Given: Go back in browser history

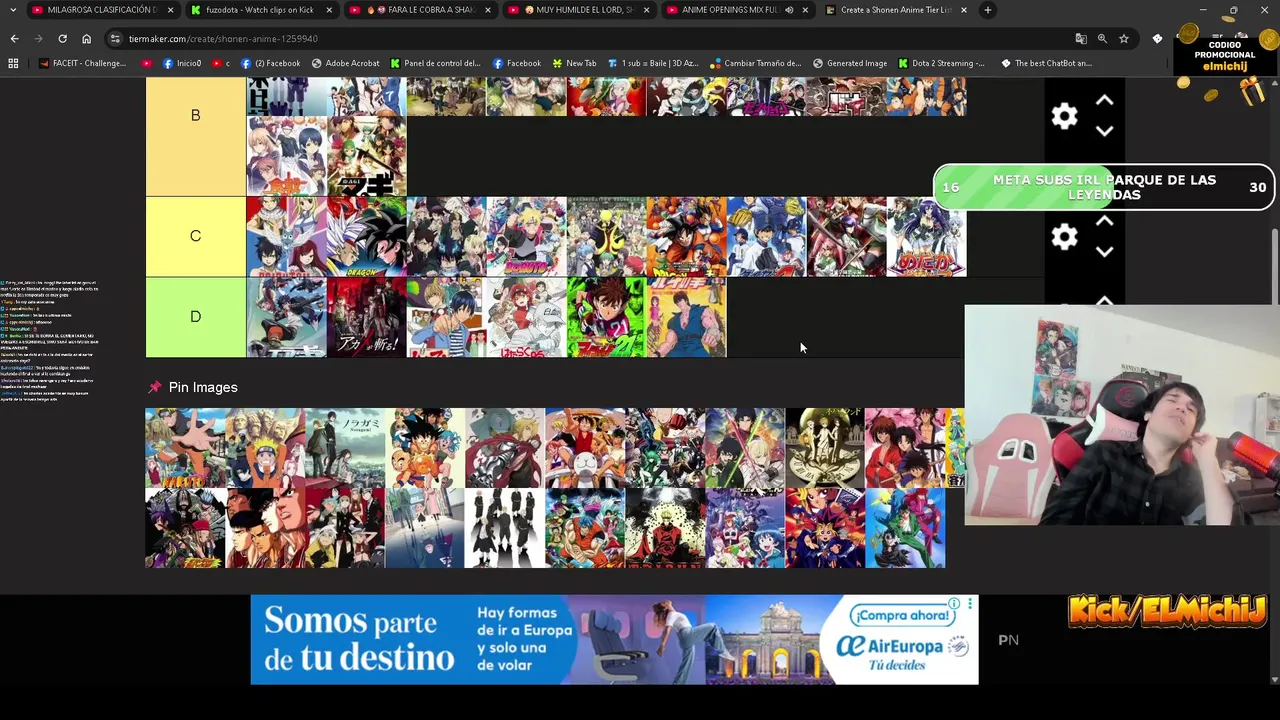Looking at the screenshot, I should pyautogui.click(x=14, y=38).
